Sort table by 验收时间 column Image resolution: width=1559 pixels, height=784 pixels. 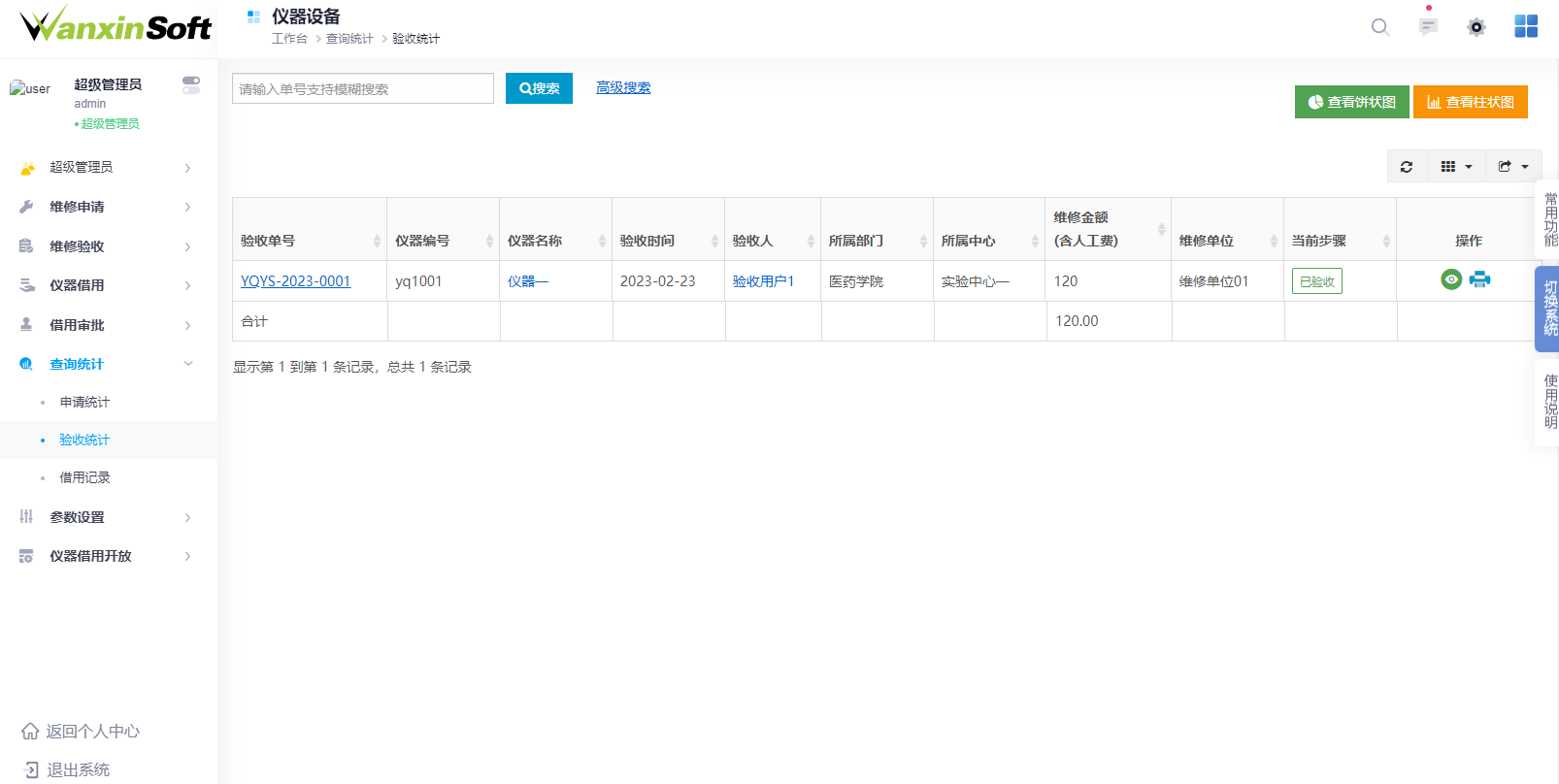668,241
